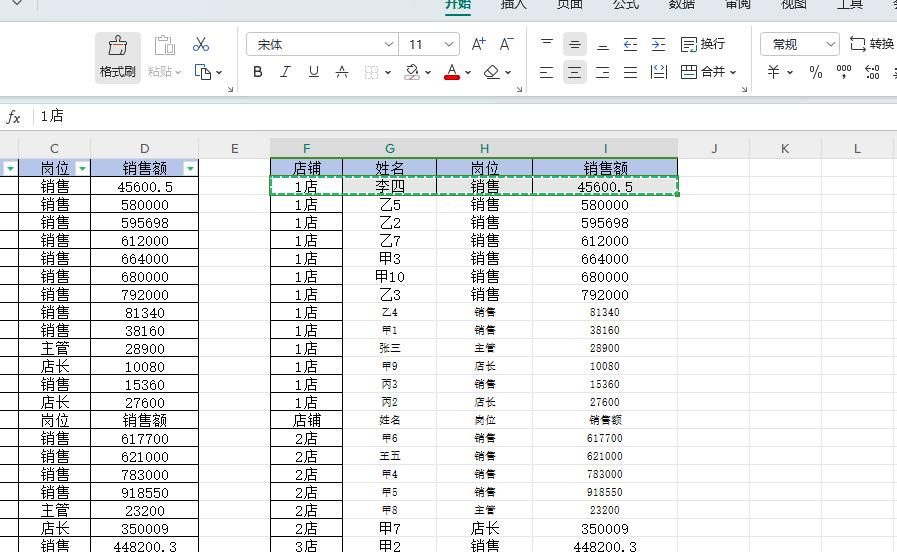Expand the Paste (粘贴) options arrow
This screenshot has width=897, height=552.
coord(178,73)
